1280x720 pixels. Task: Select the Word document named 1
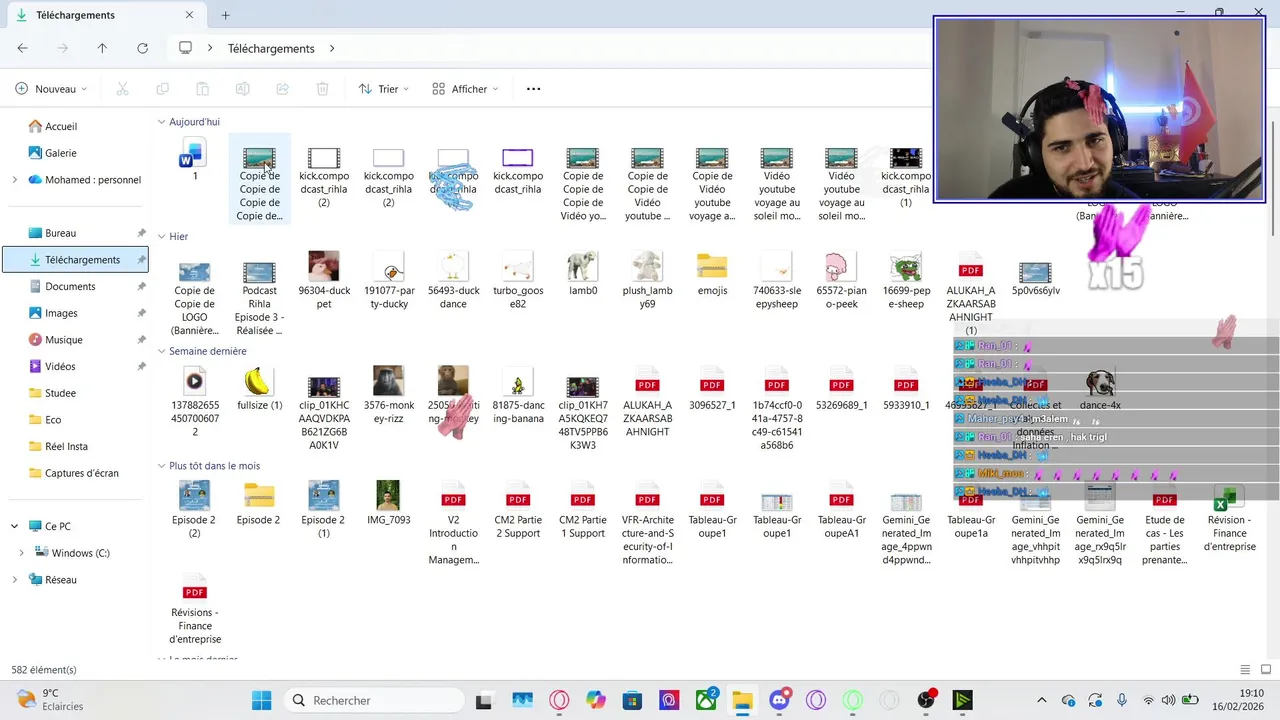click(194, 160)
